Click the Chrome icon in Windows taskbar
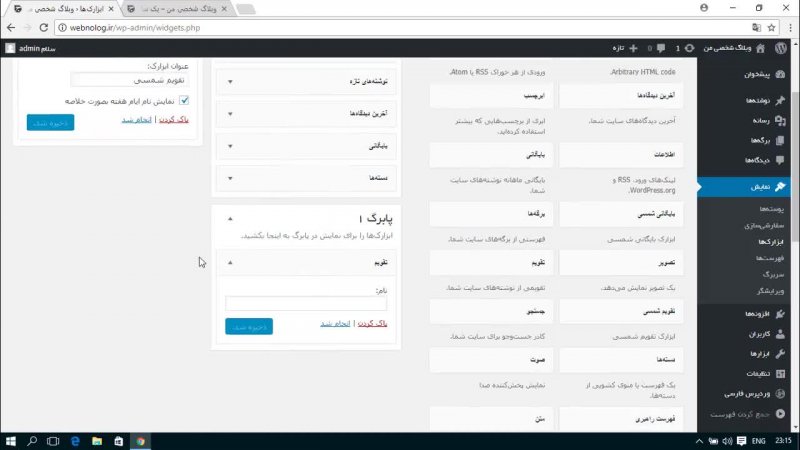 click(141, 440)
